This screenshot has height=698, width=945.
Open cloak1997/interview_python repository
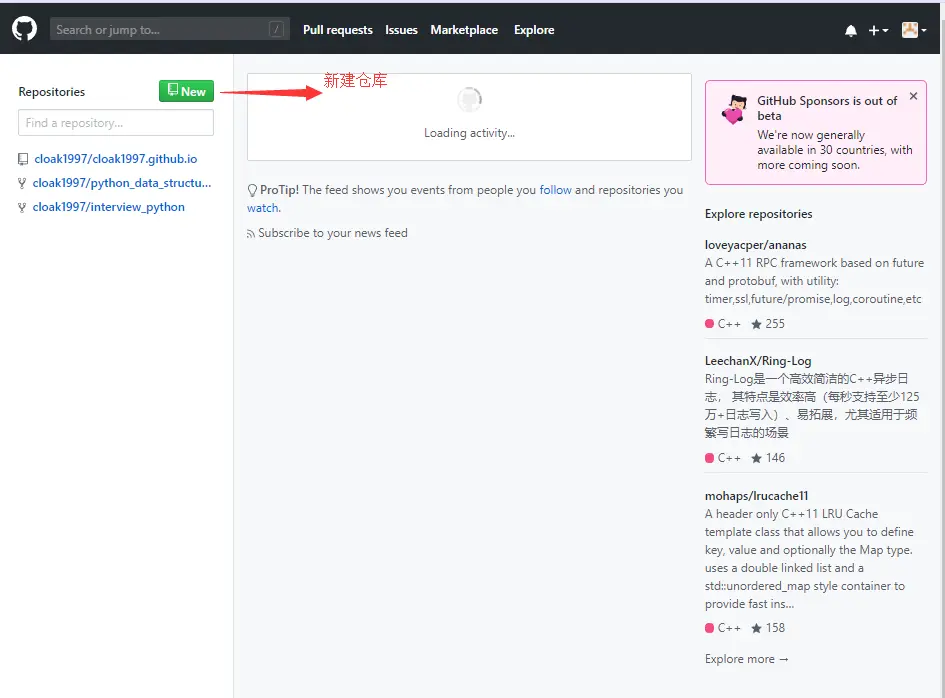tap(108, 207)
